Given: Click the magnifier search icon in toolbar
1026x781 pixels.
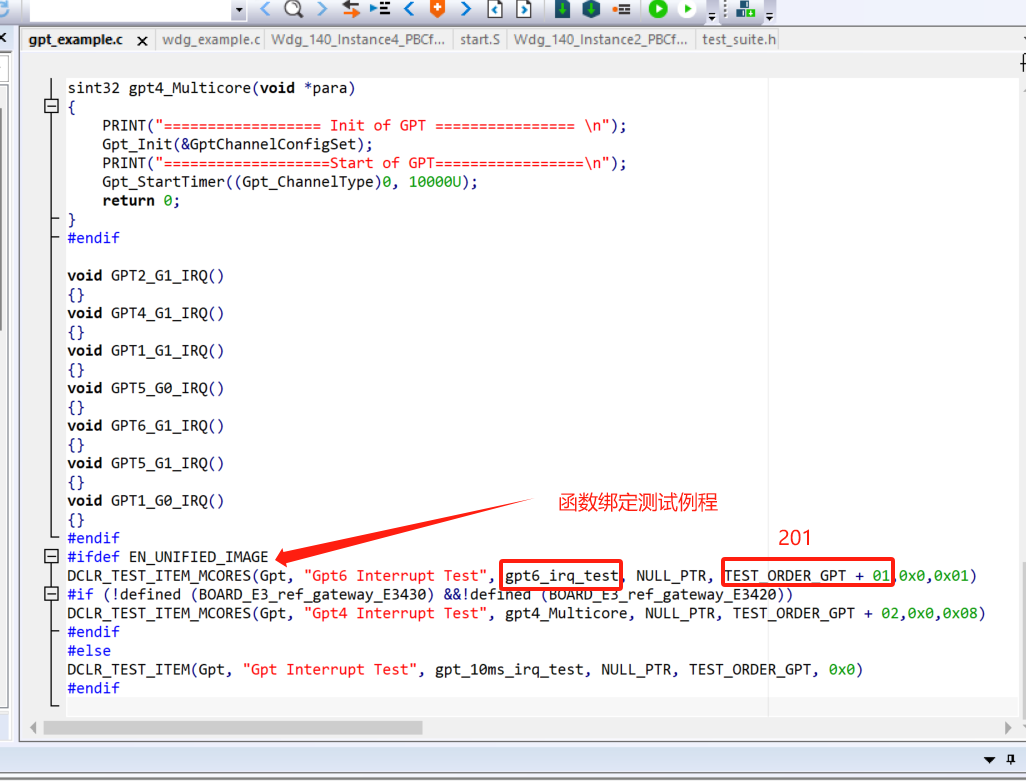Looking at the screenshot, I should click(x=293, y=9).
